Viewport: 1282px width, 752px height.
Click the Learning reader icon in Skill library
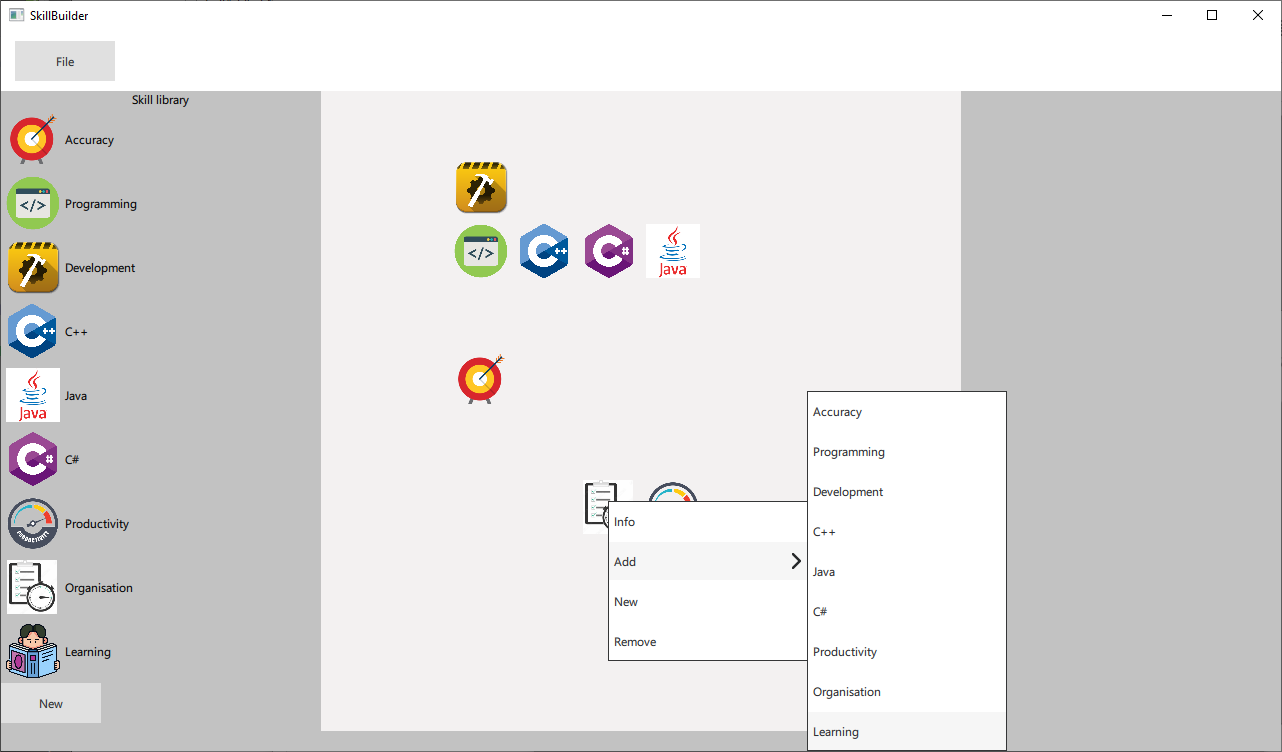pyautogui.click(x=33, y=652)
